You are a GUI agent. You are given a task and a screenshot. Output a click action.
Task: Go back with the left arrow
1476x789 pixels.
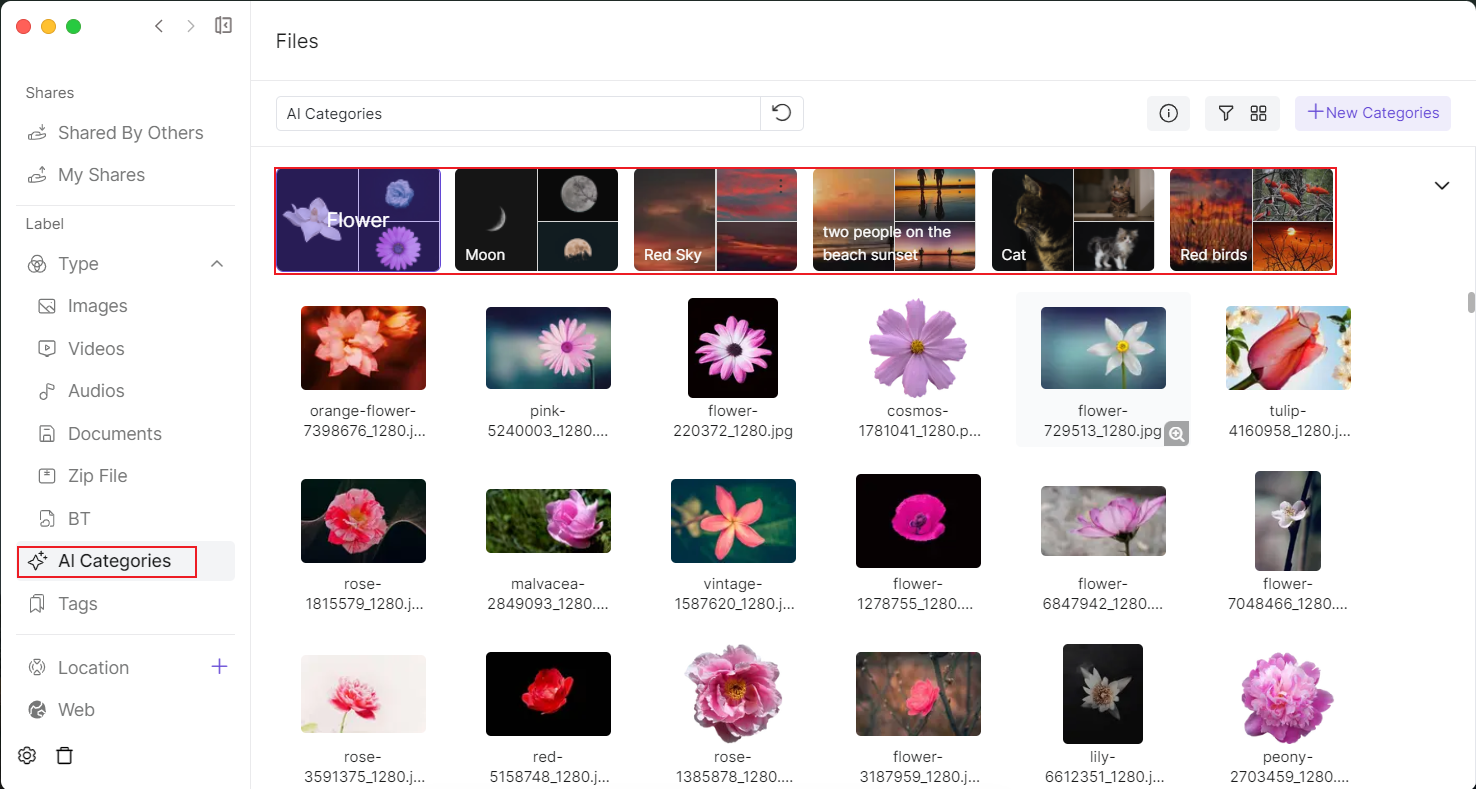(159, 26)
